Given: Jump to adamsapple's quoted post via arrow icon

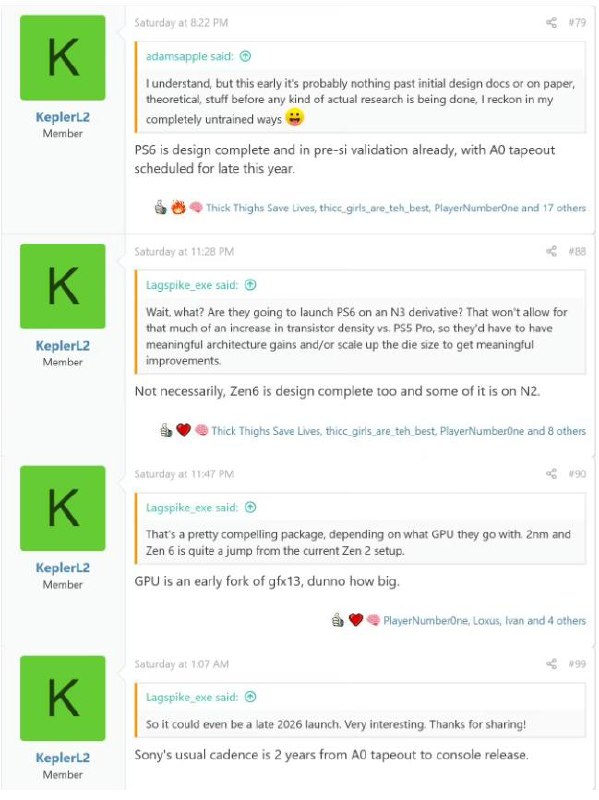Looking at the screenshot, I should [245, 56].
